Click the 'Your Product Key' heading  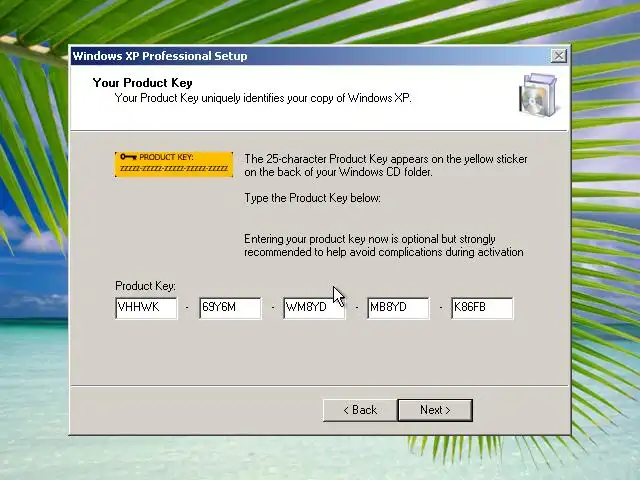point(142,83)
